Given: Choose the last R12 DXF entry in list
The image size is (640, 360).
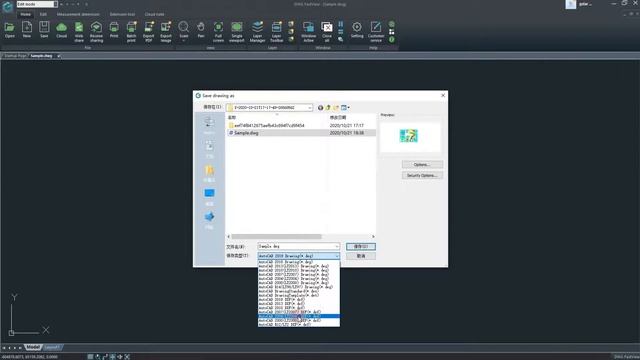Looking at the screenshot, I should point(298,324).
